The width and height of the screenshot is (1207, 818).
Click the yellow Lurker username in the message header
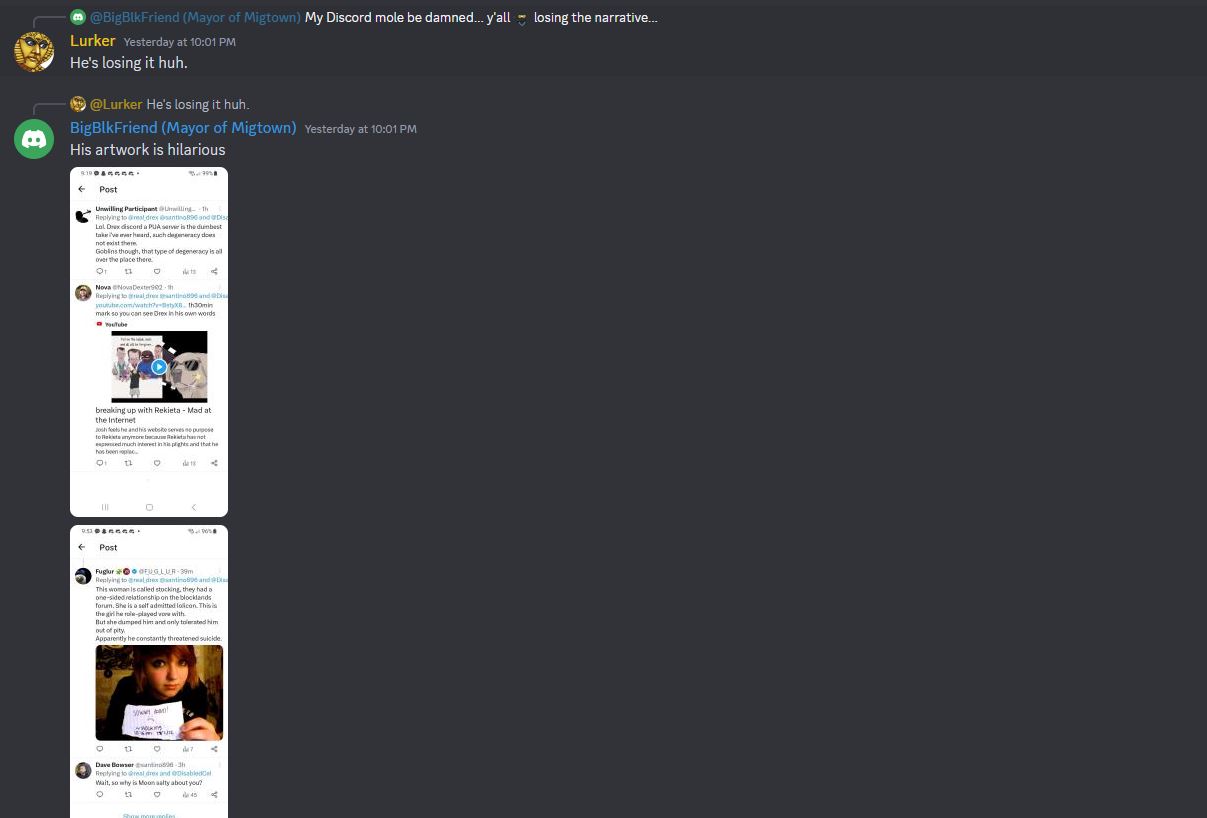point(93,41)
